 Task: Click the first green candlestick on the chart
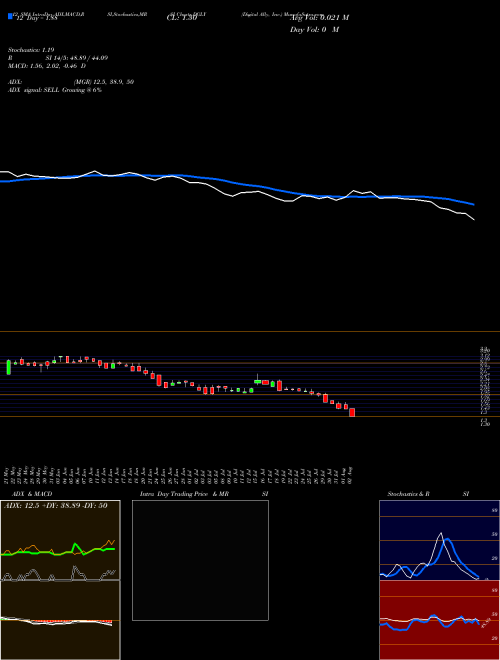click(x=8, y=367)
